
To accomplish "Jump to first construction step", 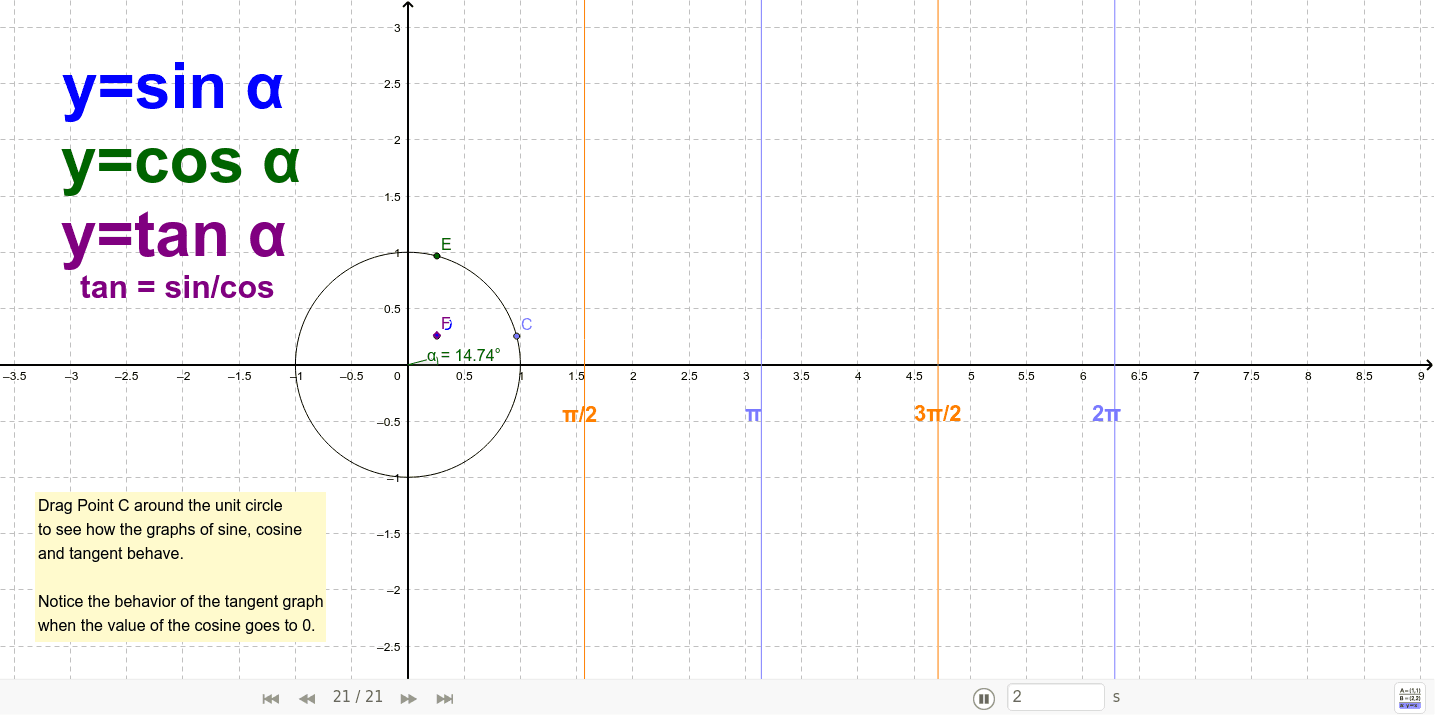I will [270, 698].
